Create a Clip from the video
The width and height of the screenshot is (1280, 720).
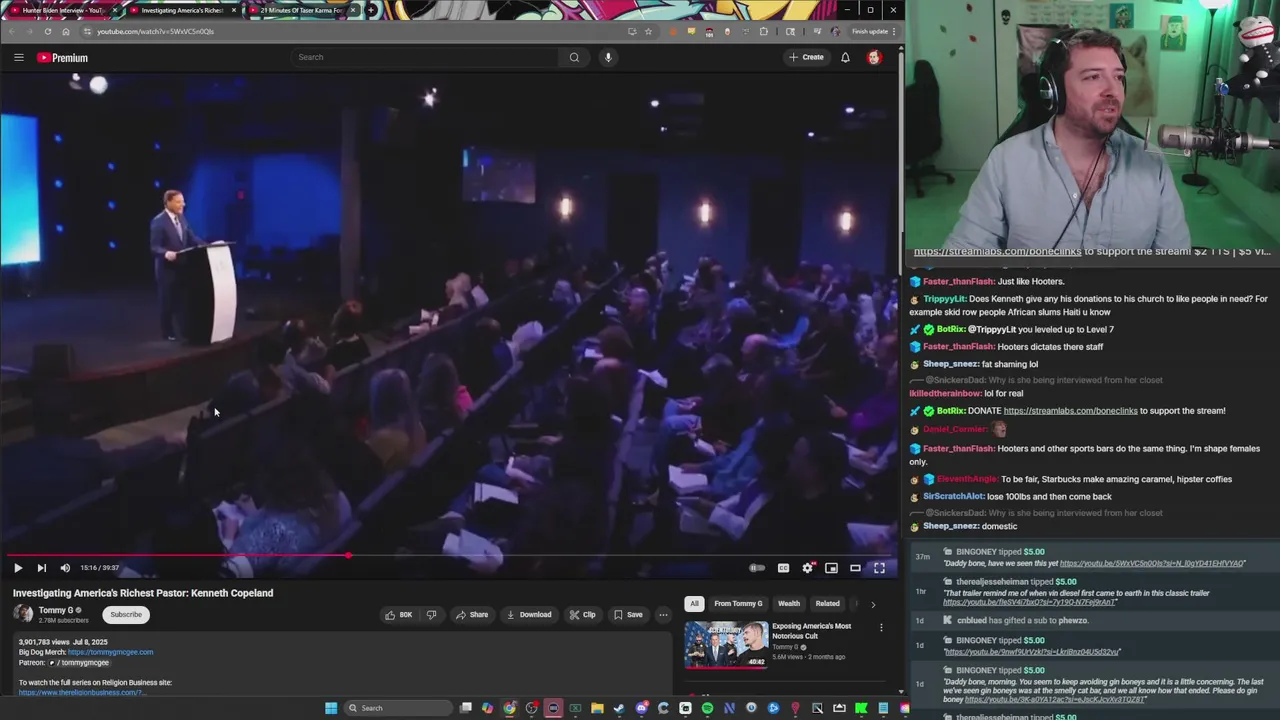pos(582,615)
